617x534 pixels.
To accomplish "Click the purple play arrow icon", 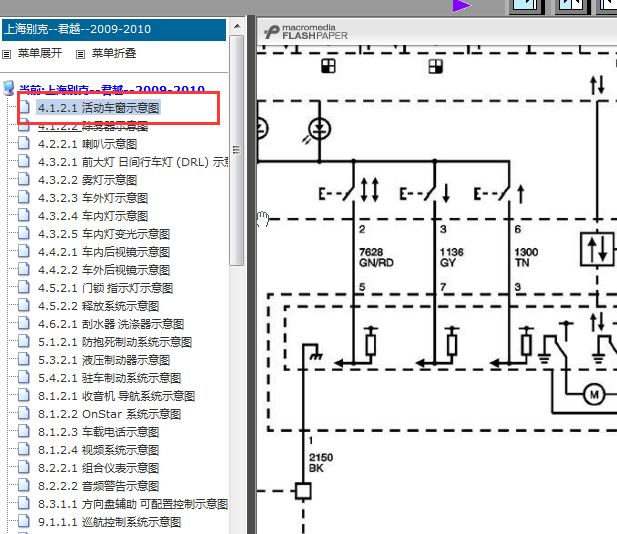I will tap(462, 6).
